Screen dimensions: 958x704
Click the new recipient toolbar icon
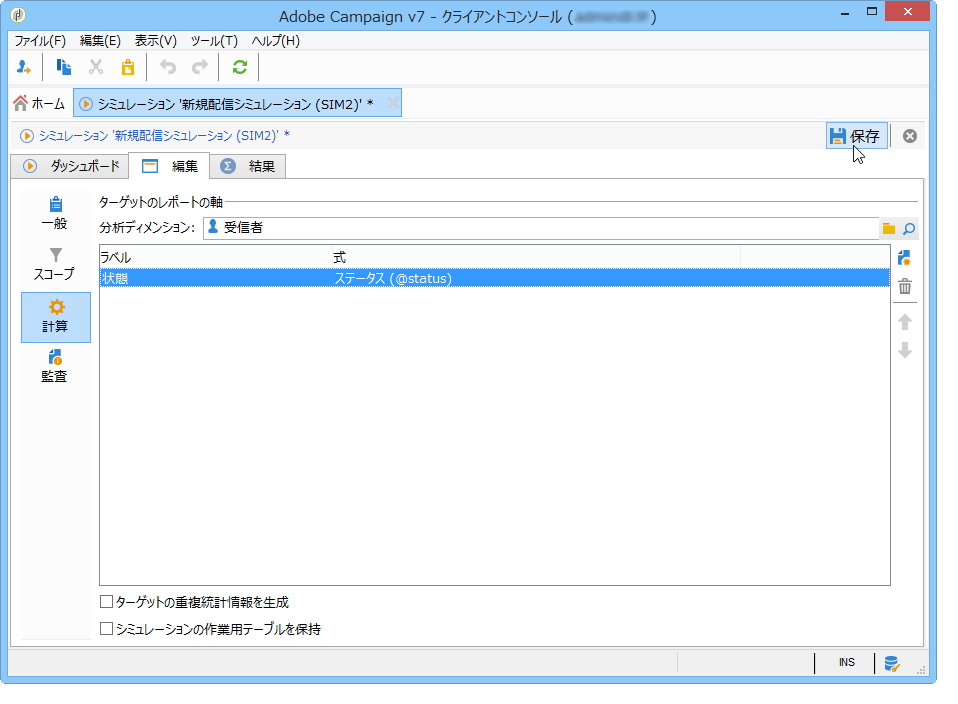(23, 67)
